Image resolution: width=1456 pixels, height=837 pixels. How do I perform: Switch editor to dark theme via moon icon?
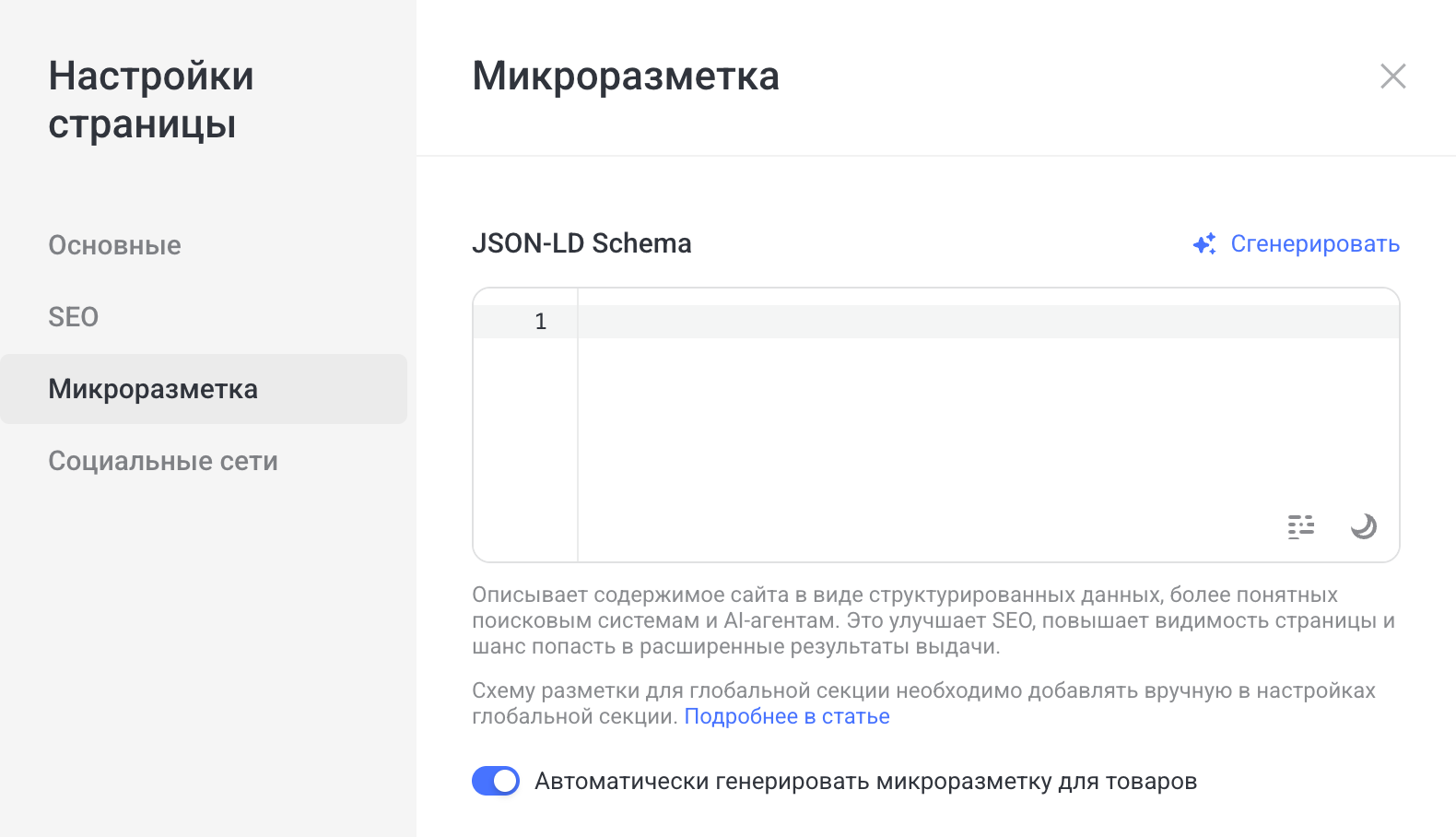1363,526
